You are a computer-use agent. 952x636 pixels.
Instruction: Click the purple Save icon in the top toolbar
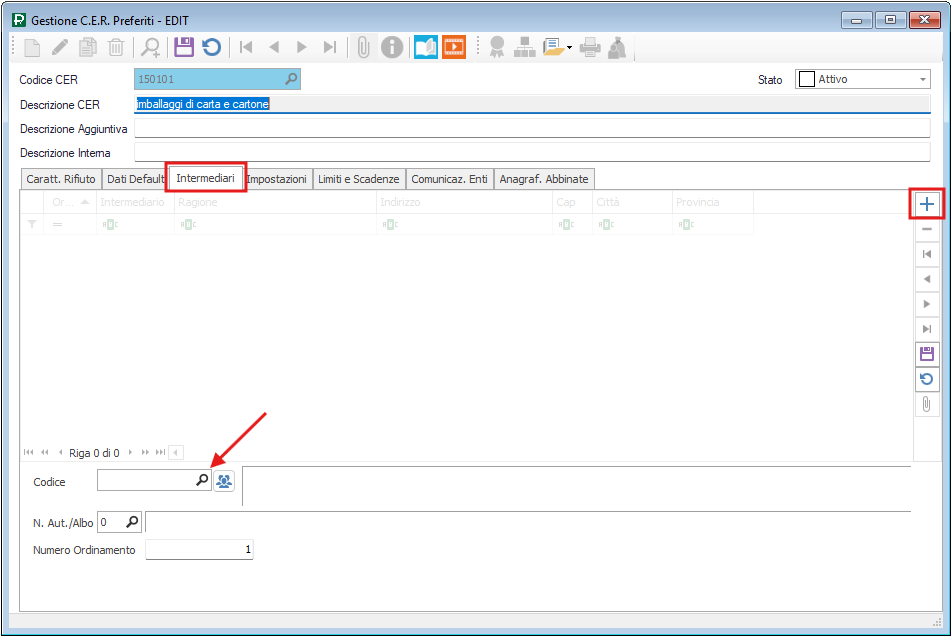coord(183,47)
